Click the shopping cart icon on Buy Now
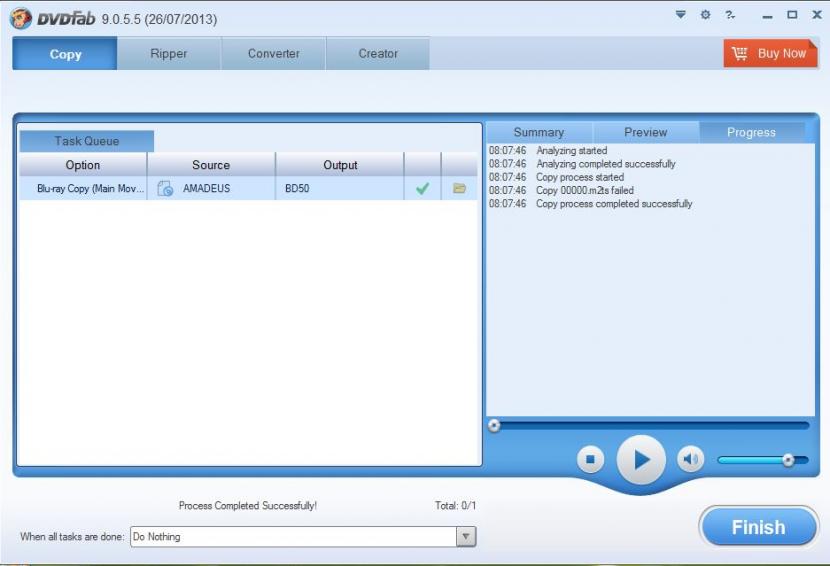The height and width of the screenshot is (566, 830). click(x=739, y=53)
